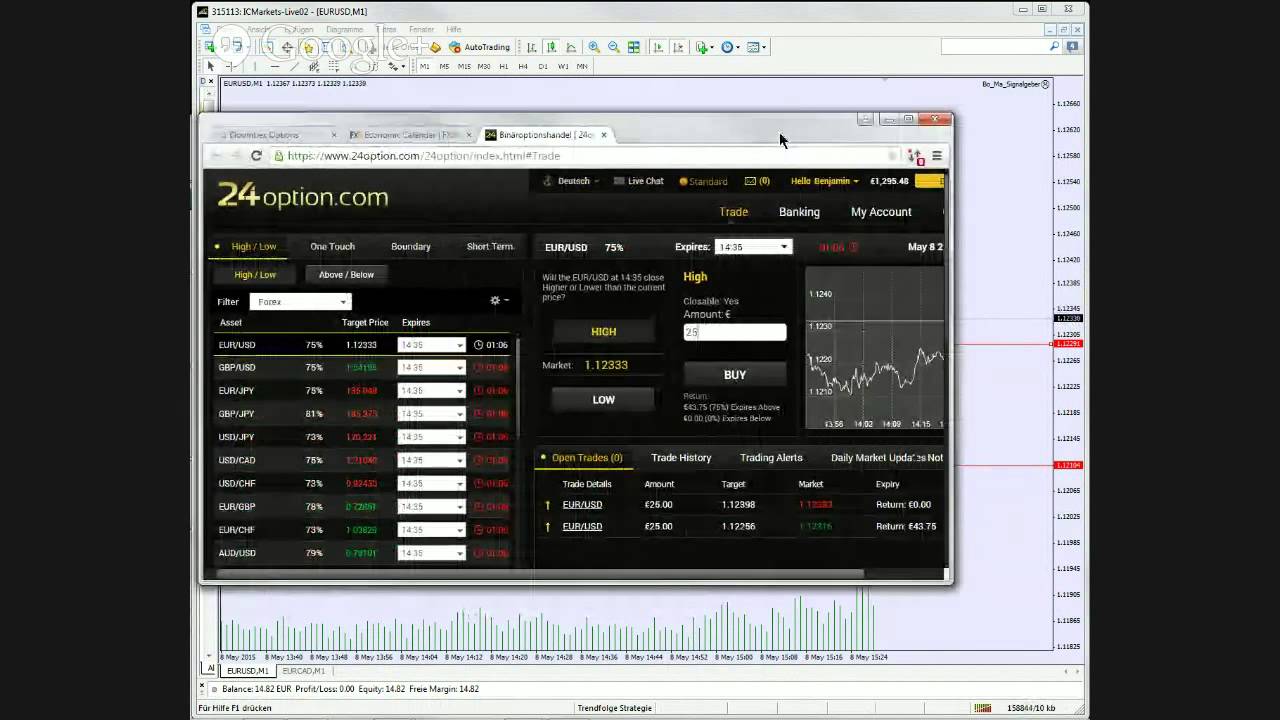The image size is (1280, 720).
Task: Open EUR/JPY row expiry dropdown
Action: [x=431, y=391]
